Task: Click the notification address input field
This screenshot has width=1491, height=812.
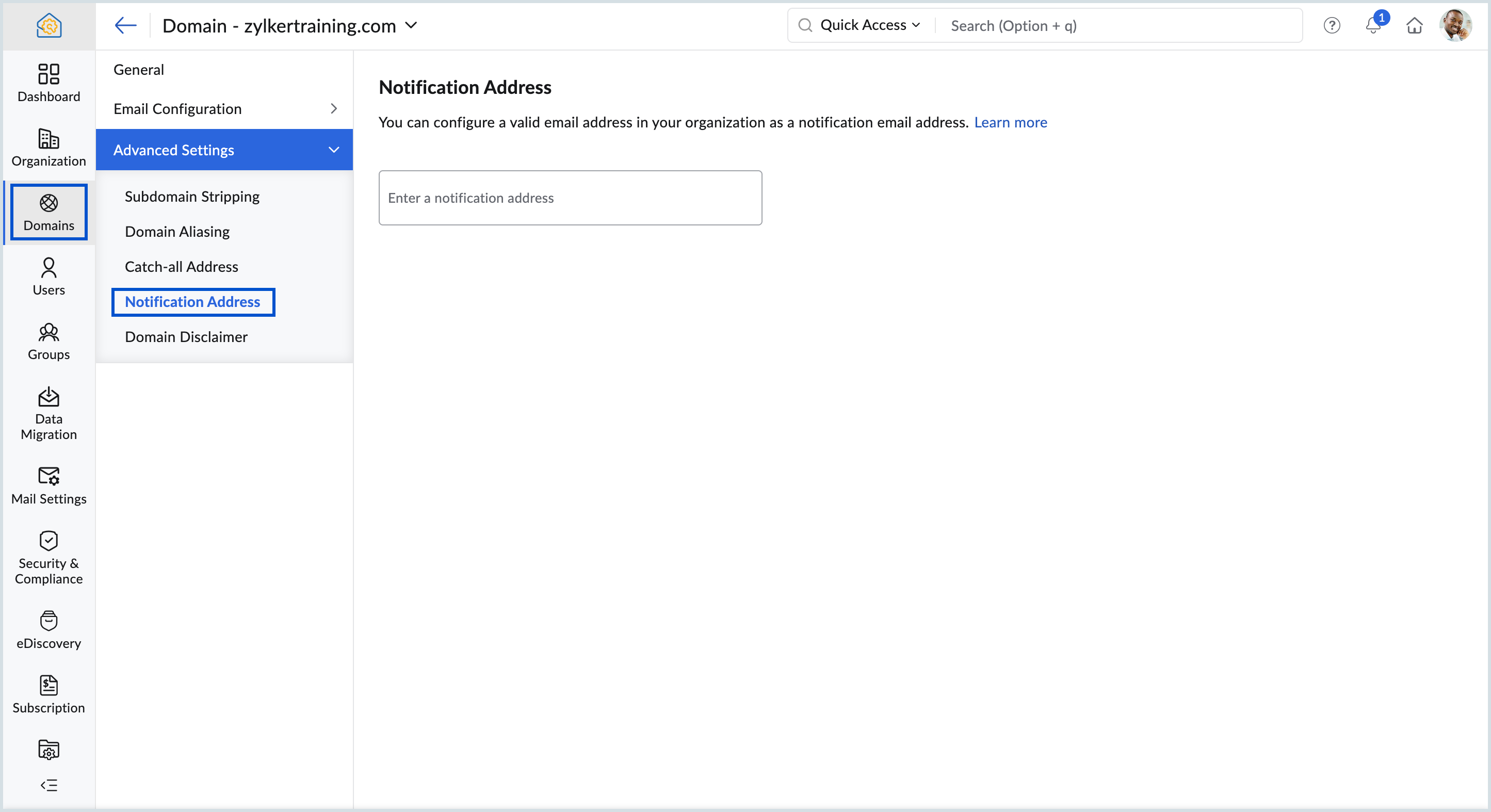Action: [x=570, y=198]
